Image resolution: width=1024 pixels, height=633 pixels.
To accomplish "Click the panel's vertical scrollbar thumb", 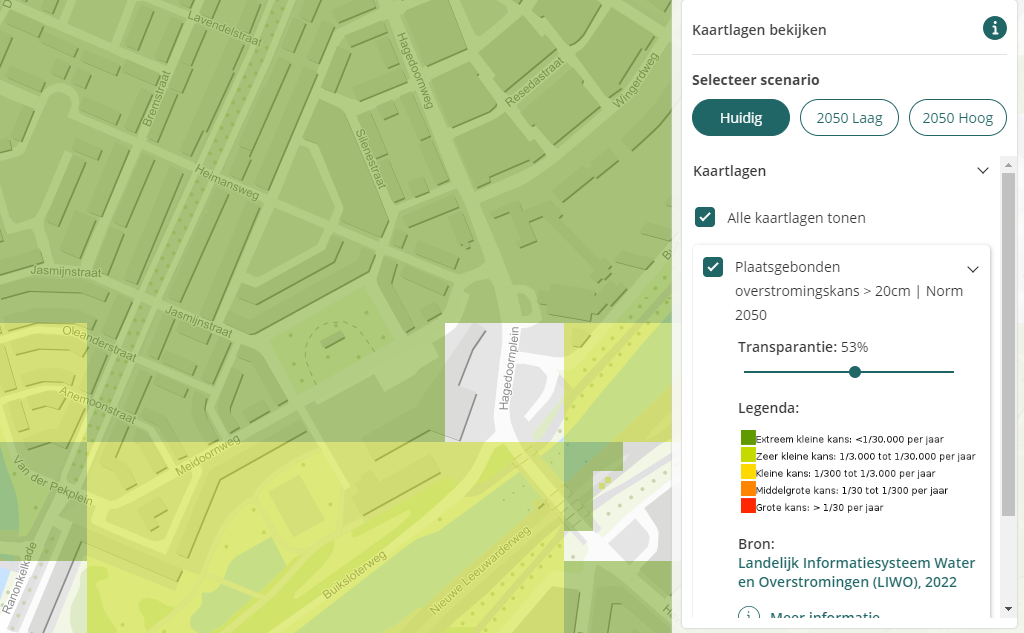I will coord(1008,344).
